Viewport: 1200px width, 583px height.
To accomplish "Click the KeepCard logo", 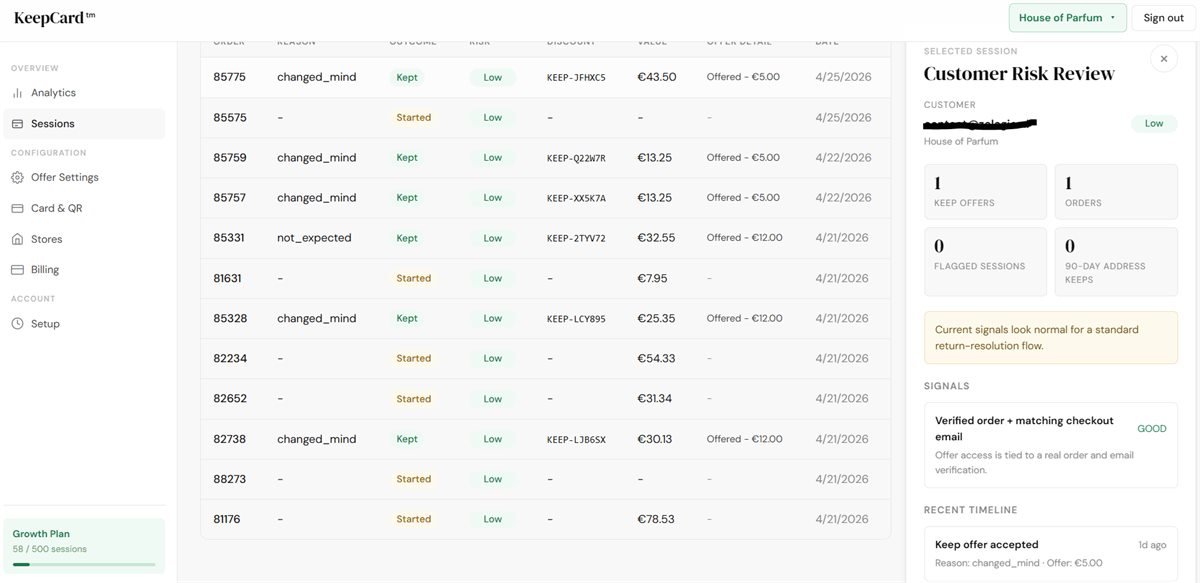I will [54, 18].
